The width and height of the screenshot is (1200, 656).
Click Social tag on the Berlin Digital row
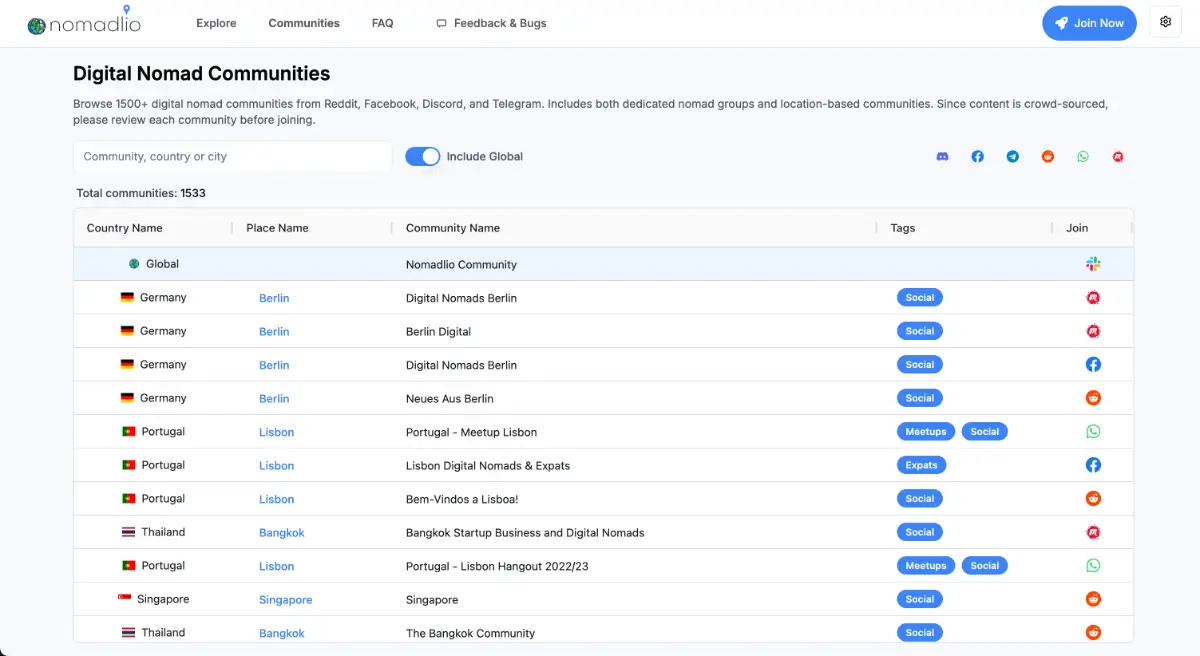pos(920,331)
